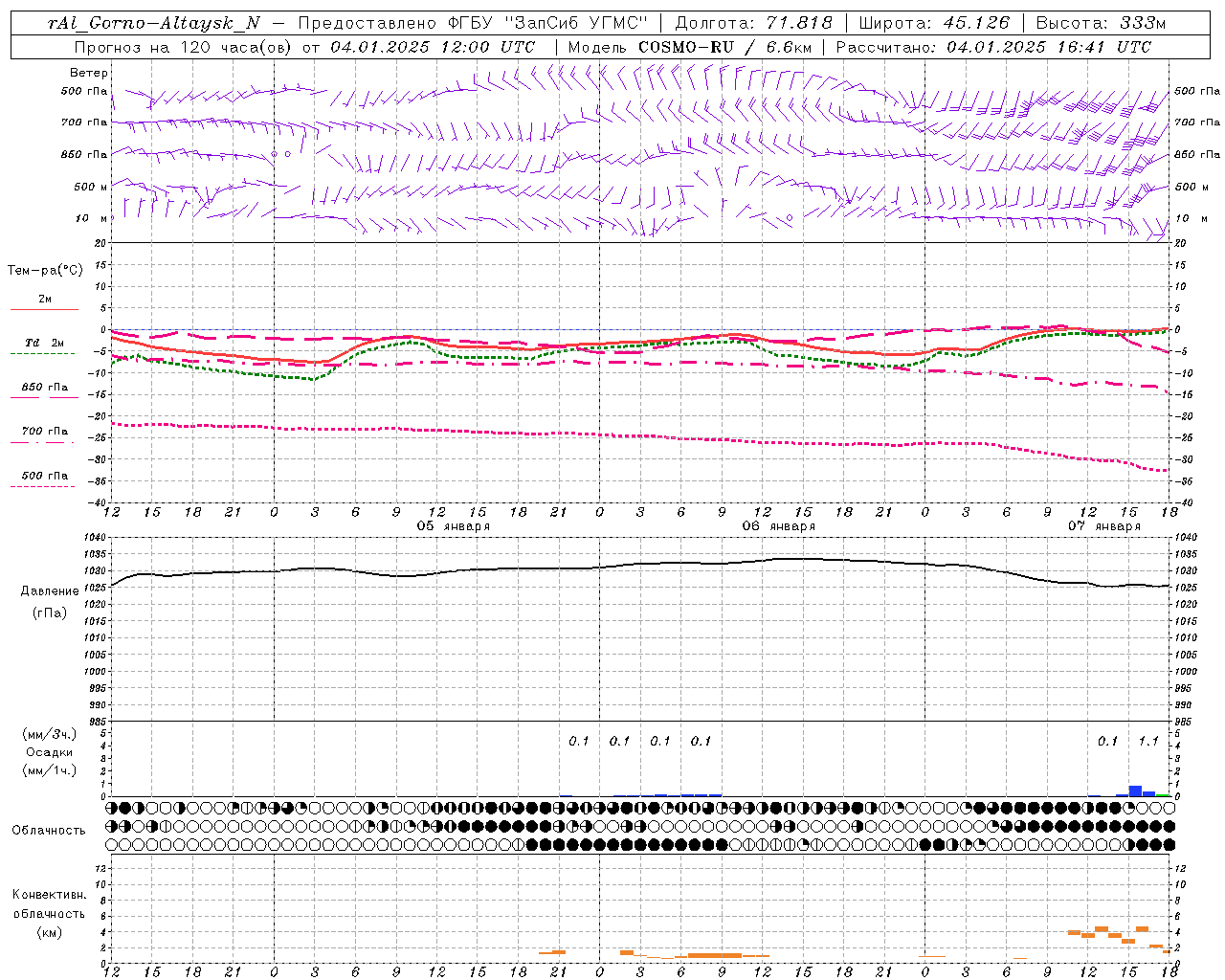Click the 850 гПа temperature legend entry
The image size is (1225, 980).
(45, 388)
